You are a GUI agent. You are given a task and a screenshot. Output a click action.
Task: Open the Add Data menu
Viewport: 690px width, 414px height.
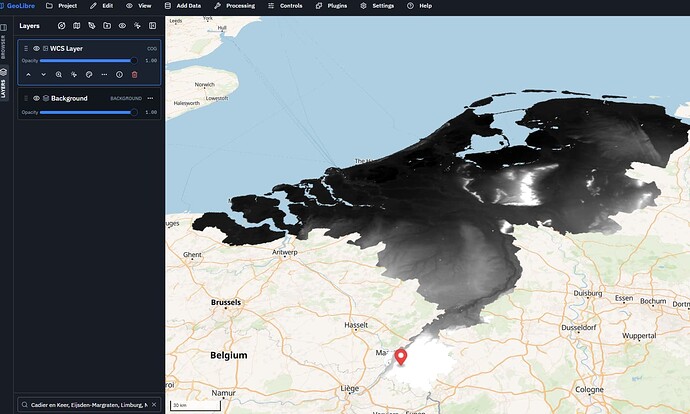click(x=183, y=6)
